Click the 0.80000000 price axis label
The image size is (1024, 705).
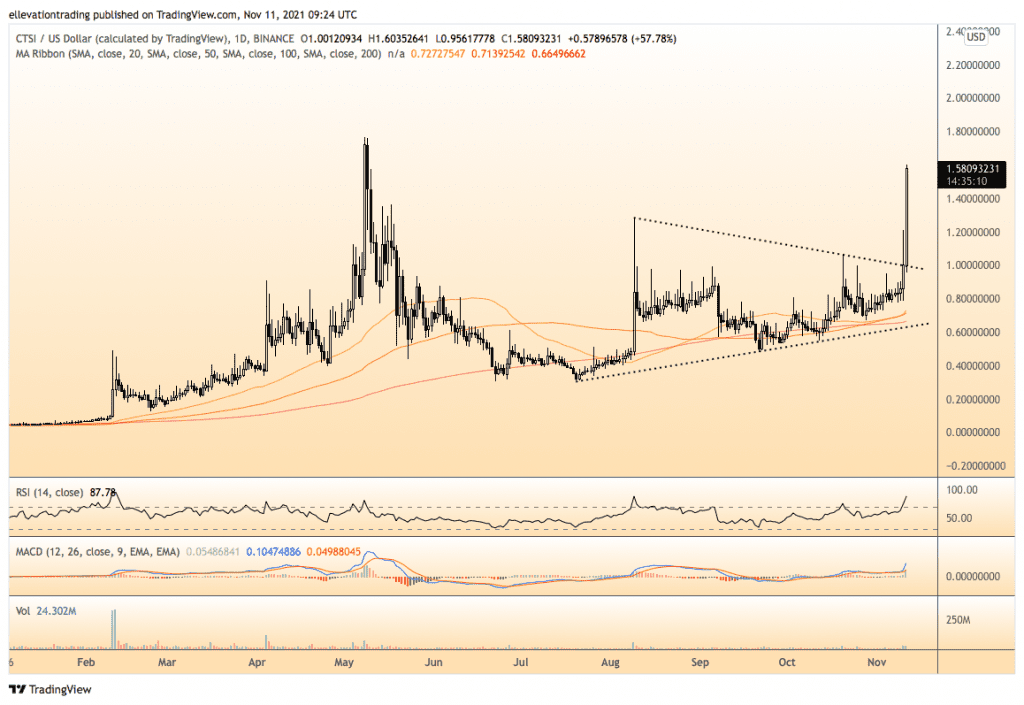coord(972,298)
